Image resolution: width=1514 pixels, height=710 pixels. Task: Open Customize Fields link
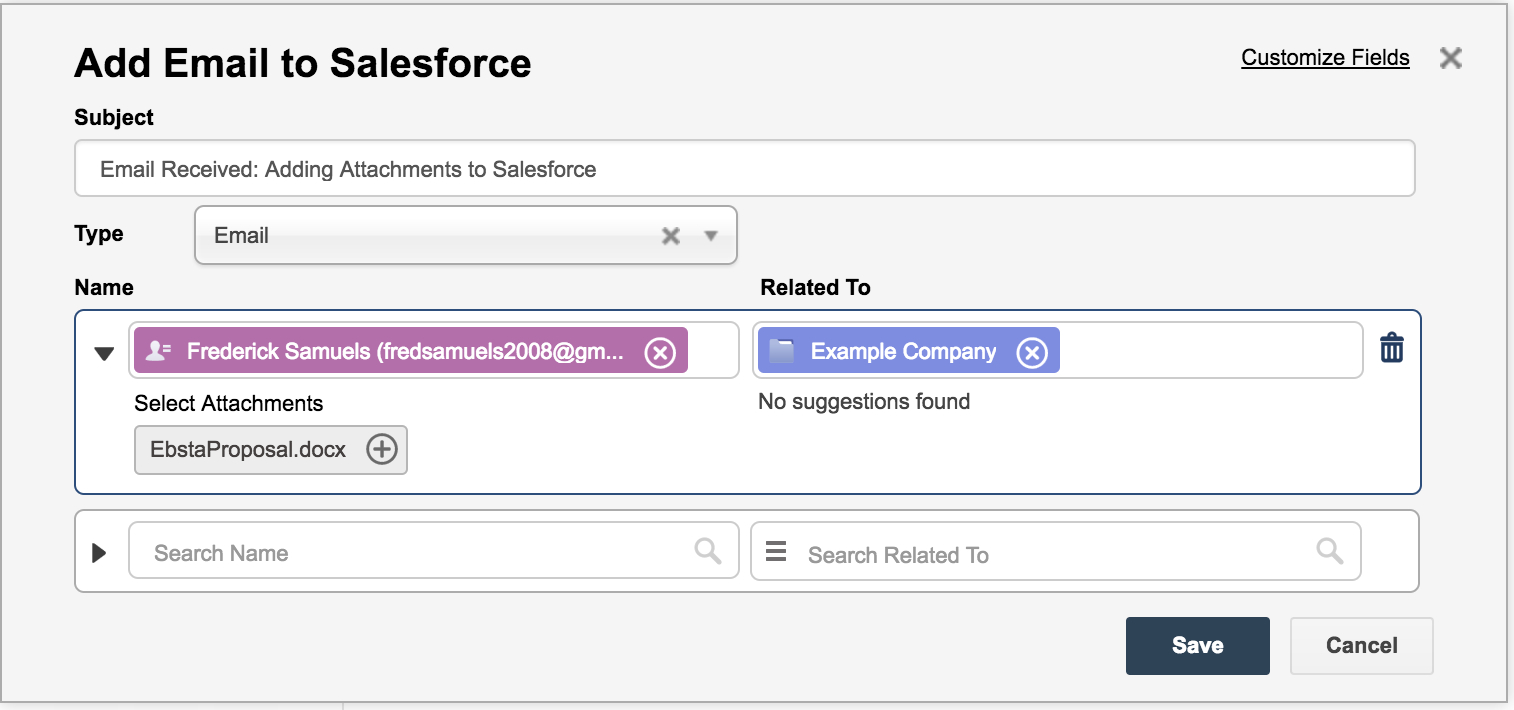click(x=1325, y=58)
